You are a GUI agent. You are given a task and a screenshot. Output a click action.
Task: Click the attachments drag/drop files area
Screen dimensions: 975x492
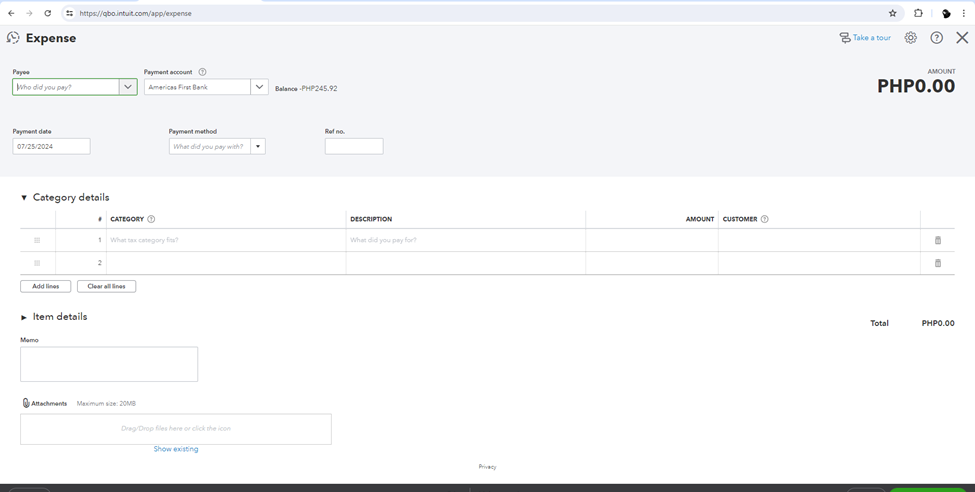[176, 429]
